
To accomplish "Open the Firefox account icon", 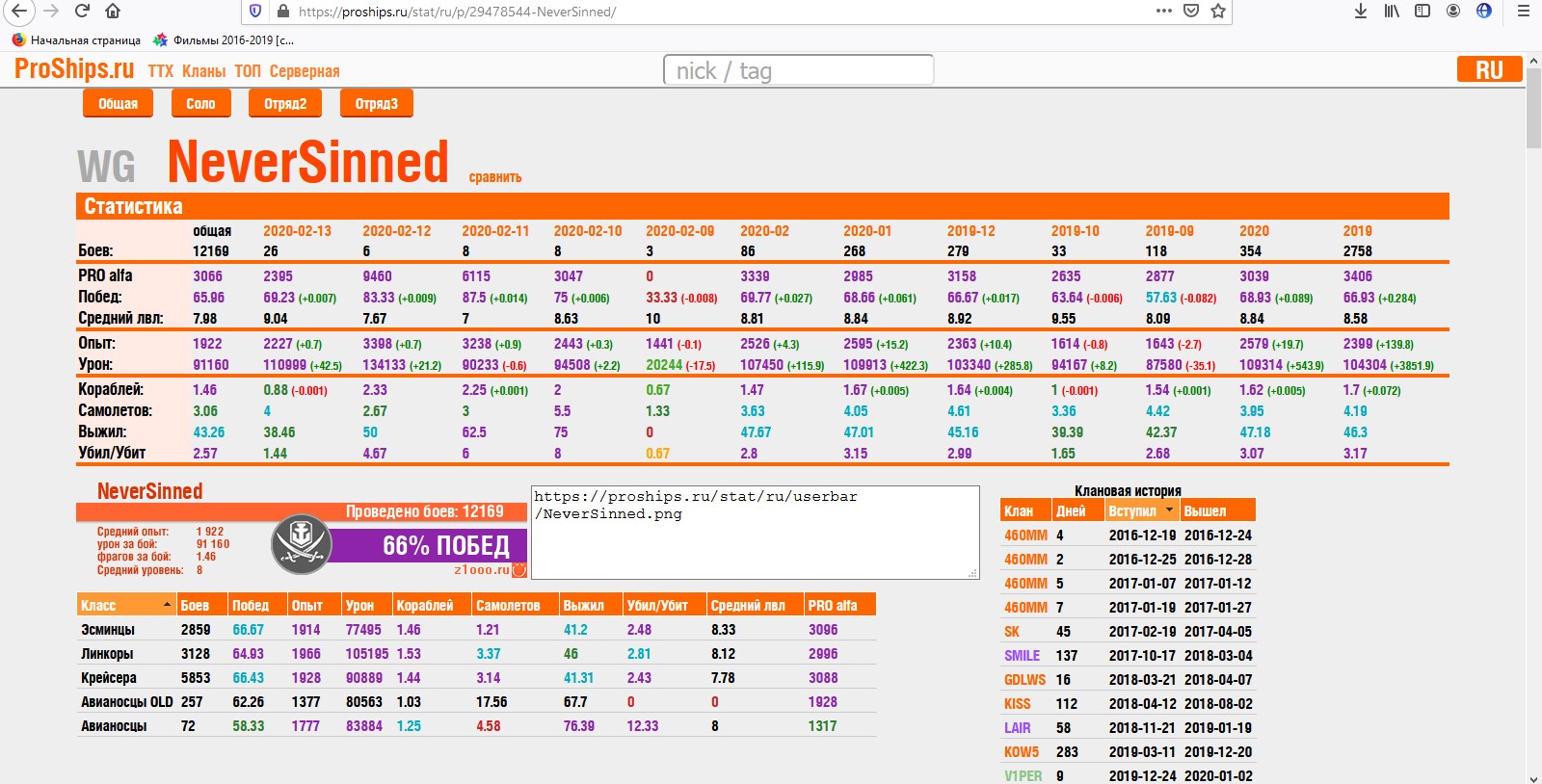I will point(1453,12).
